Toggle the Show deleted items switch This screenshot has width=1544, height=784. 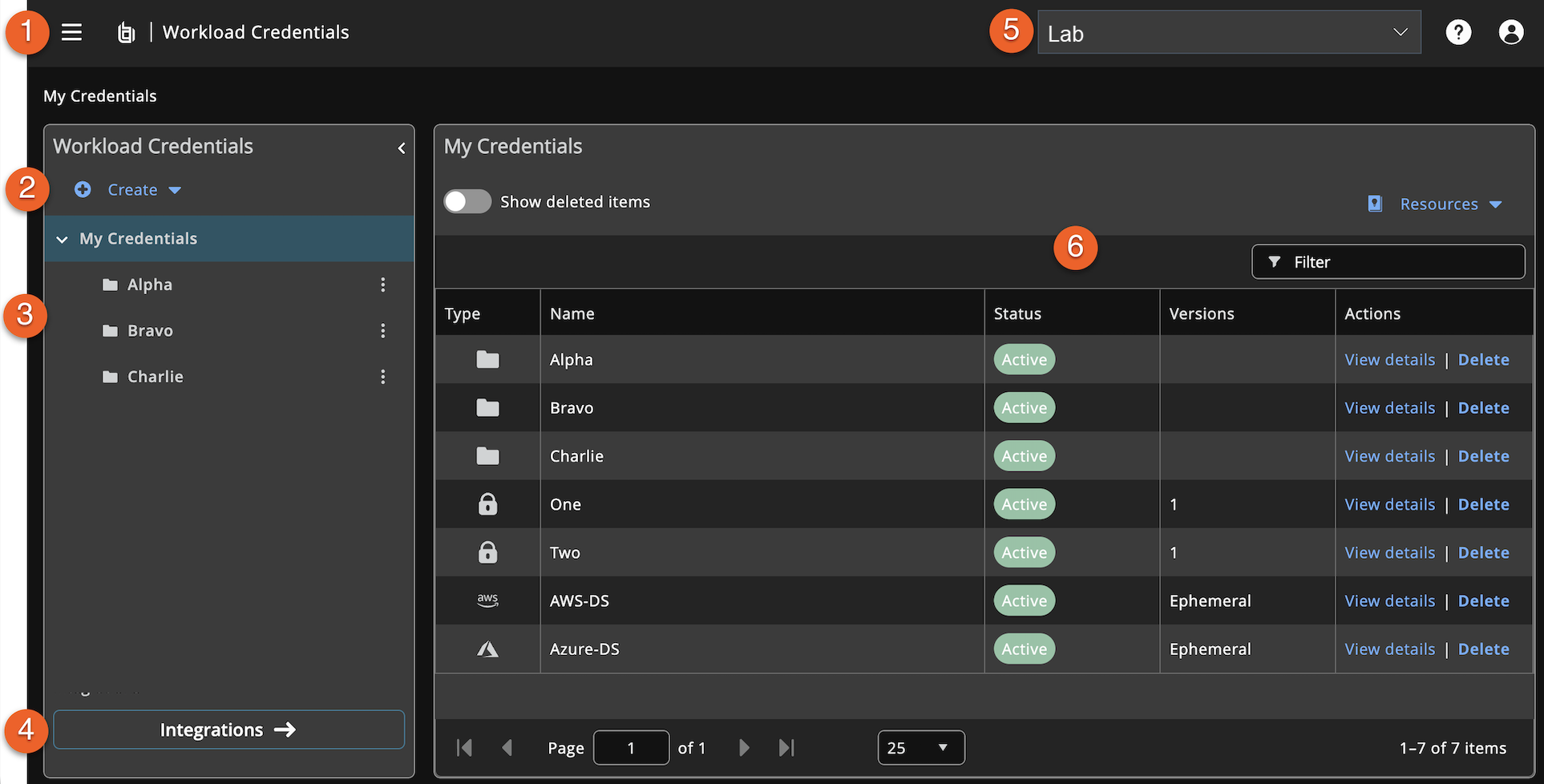(x=467, y=201)
